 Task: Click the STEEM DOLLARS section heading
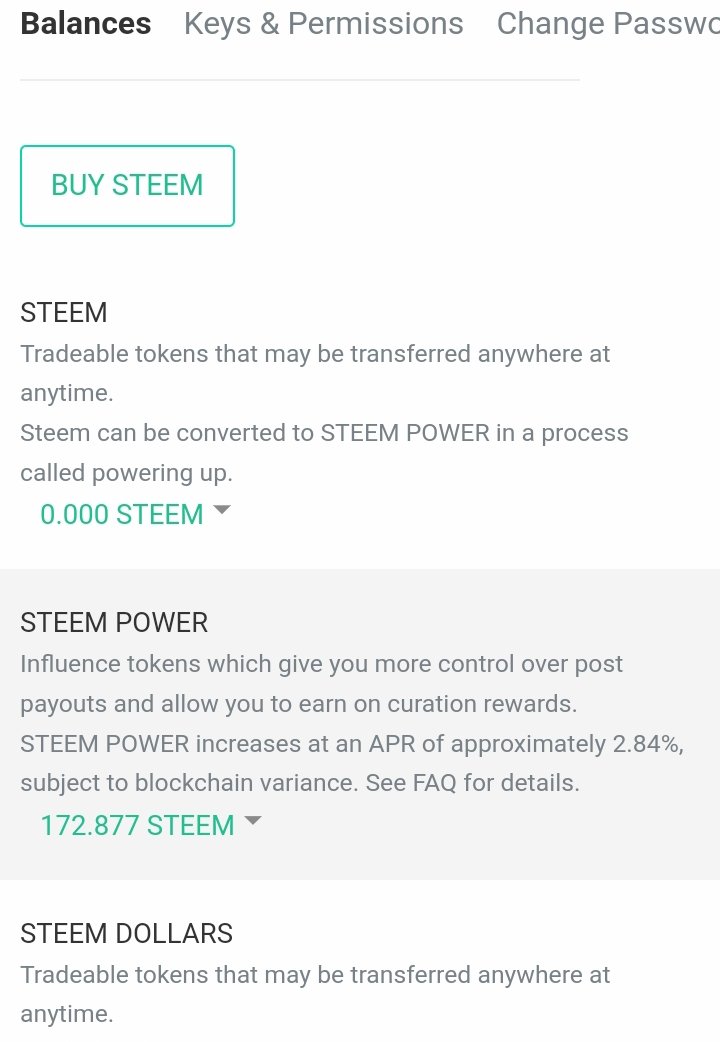pos(126,933)
